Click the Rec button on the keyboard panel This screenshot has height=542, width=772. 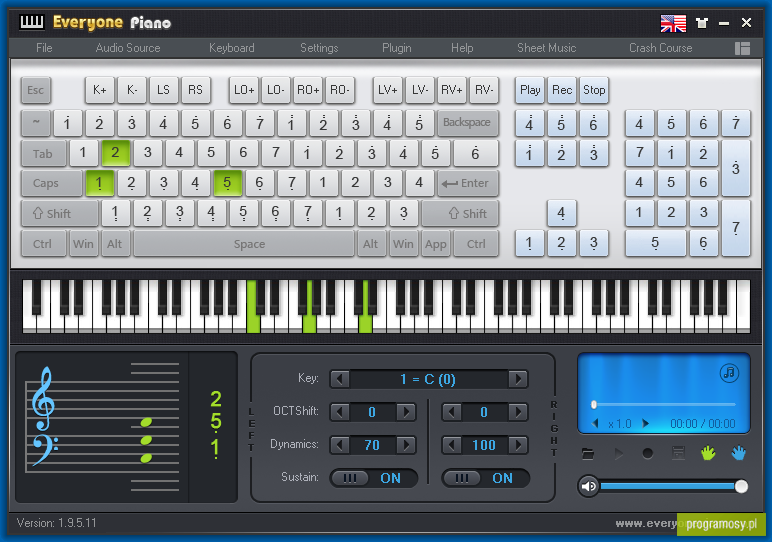(562, 90)
